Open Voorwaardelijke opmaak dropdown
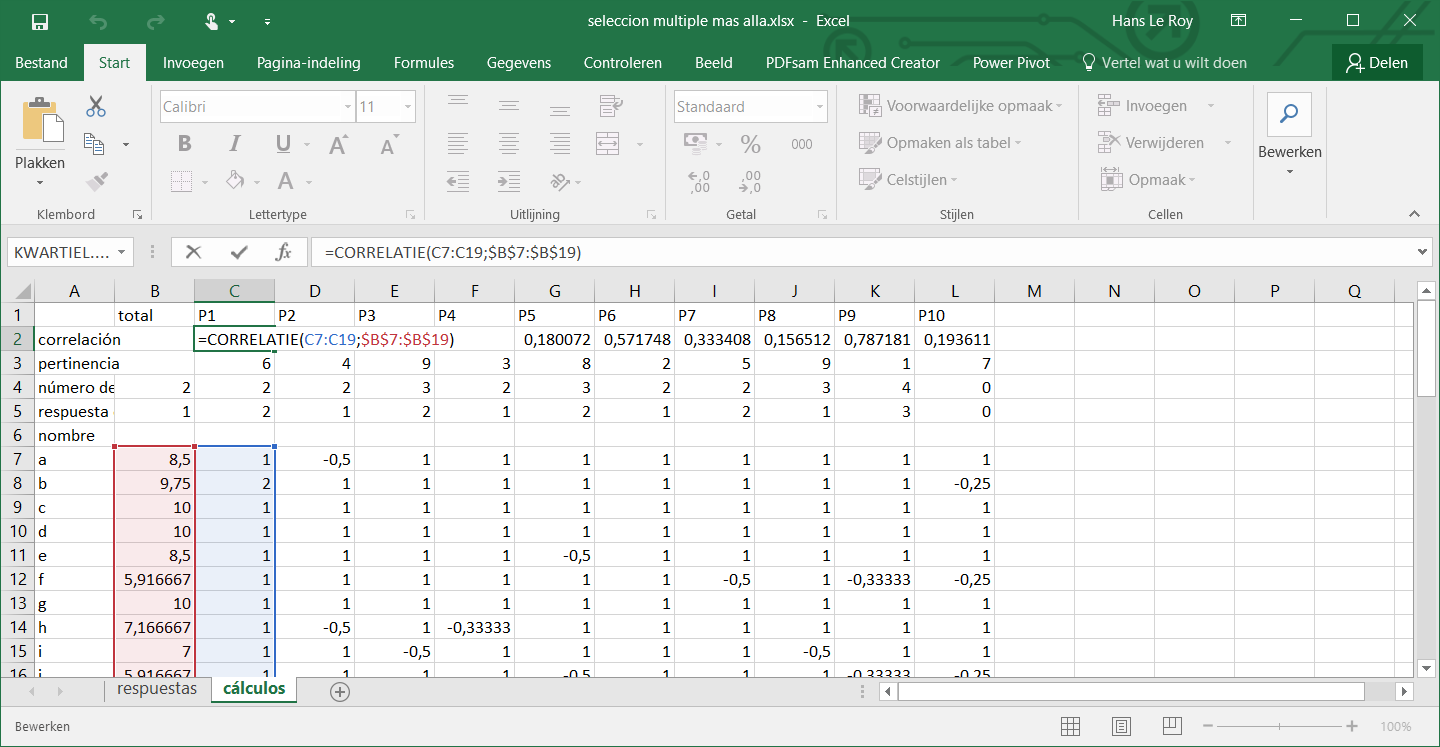Viewport: 1440px width, 747px height. 961,106
